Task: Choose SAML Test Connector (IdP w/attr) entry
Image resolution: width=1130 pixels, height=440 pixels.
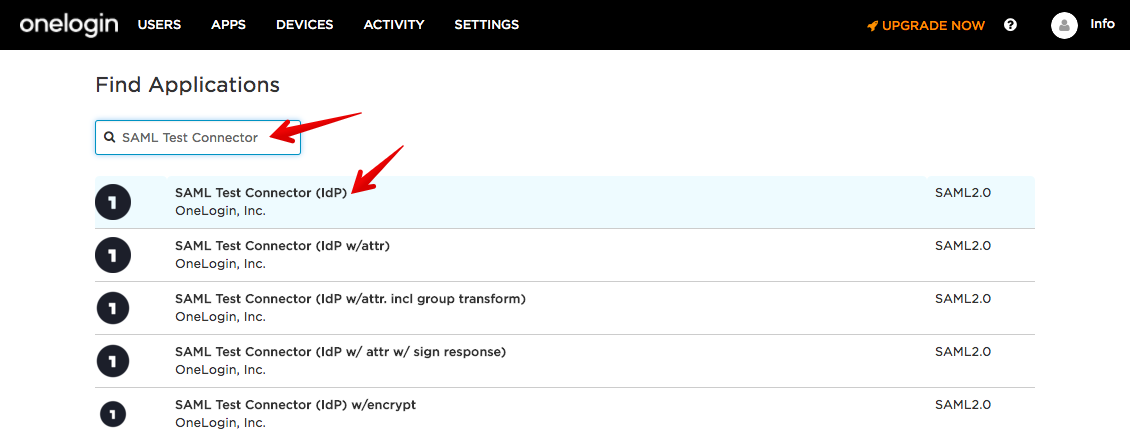Action: pos(281,246)
